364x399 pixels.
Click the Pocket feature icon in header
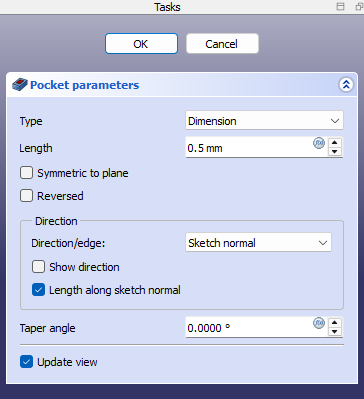click(20, 85)
